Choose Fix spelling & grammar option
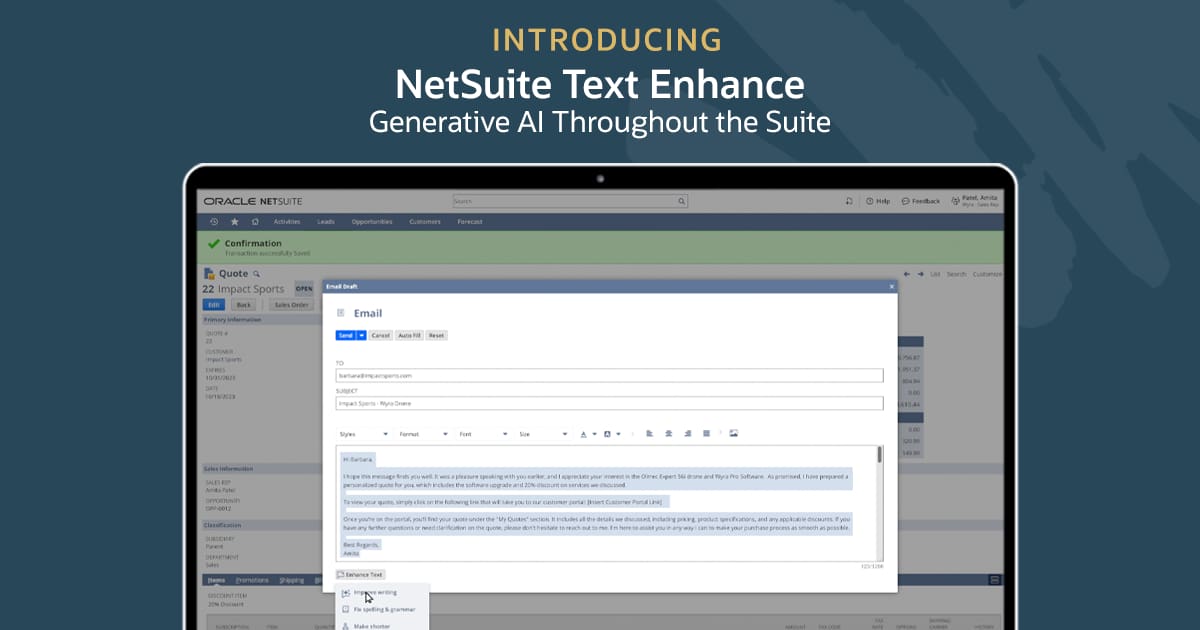 pyautogui.click(x=383, y=609)
